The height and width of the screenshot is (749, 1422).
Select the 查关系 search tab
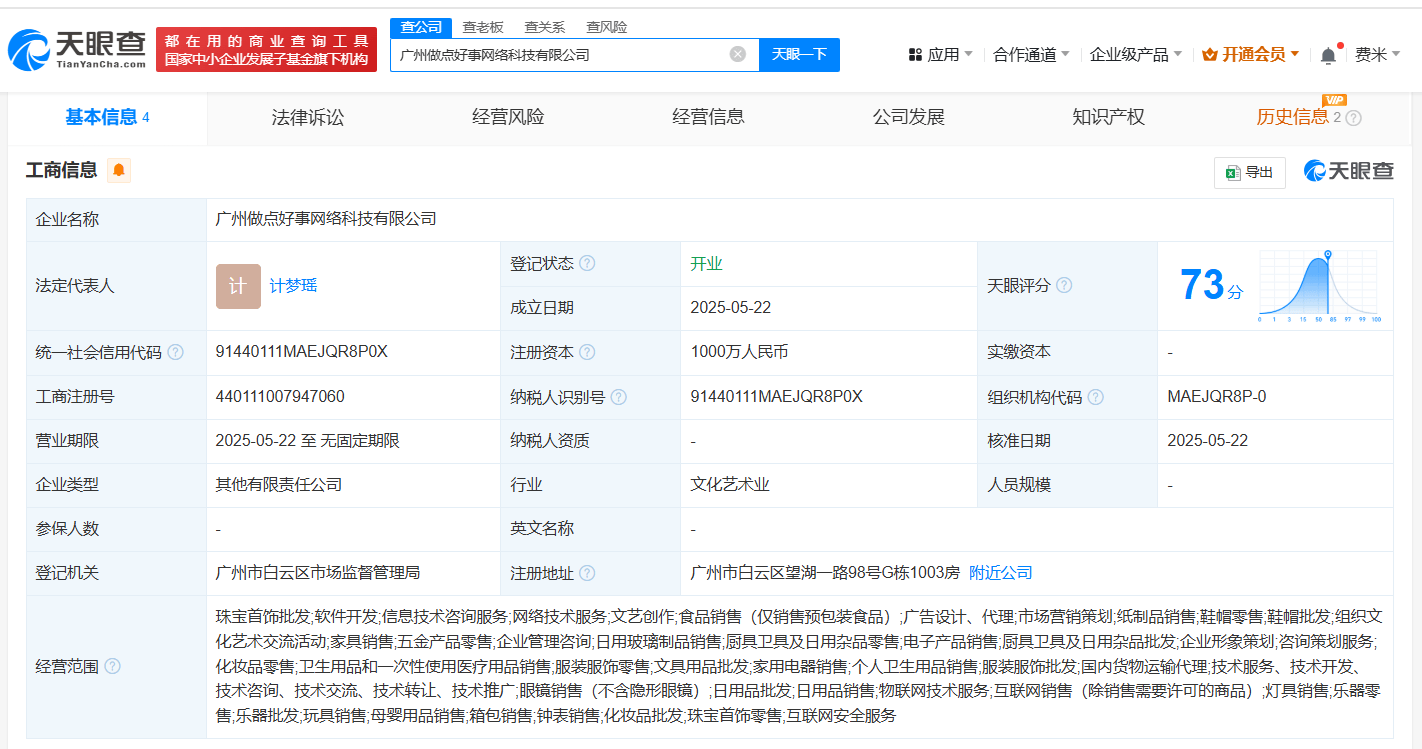[x=545, y=27]
